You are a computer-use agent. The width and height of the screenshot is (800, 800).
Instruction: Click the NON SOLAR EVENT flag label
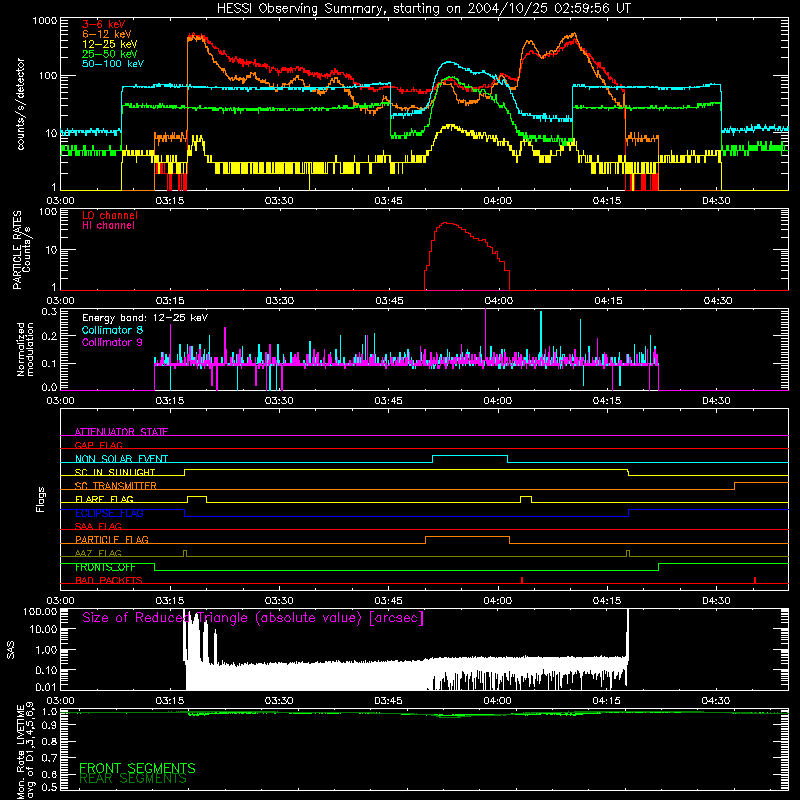pyautogui.click(x=121, y=459)
